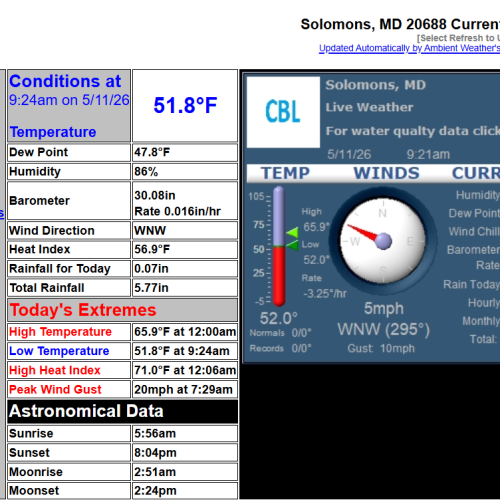Viewport: 500px width, 500px height.
Task: Select the WINDS tab header
Action: click(386, 173)
